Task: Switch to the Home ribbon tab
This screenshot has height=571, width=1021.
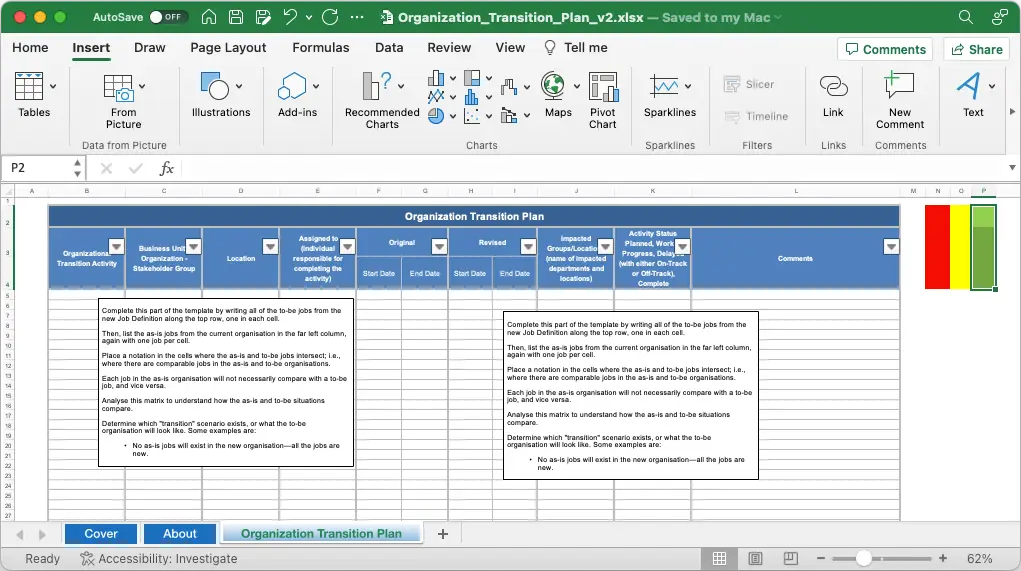Action: point(30,48)
